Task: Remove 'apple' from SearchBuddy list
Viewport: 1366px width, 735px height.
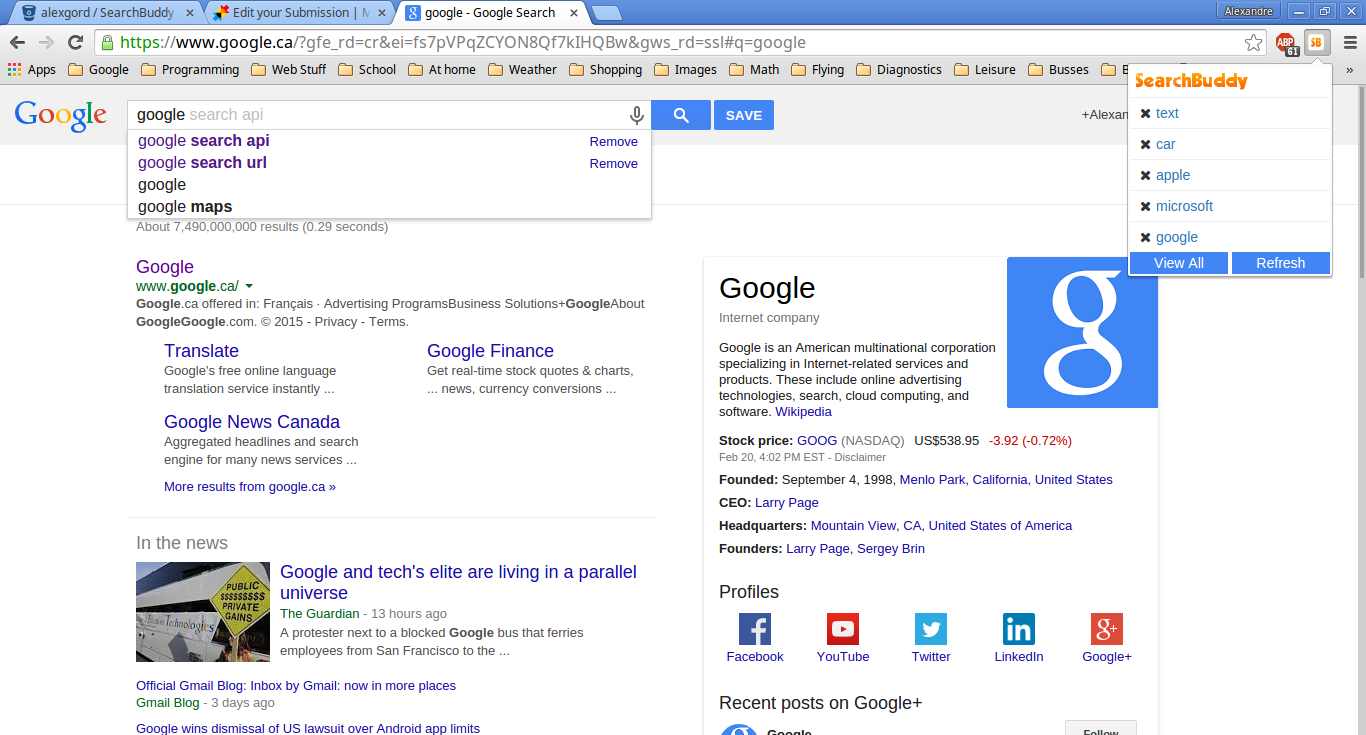Action: tap(1145, 175)
